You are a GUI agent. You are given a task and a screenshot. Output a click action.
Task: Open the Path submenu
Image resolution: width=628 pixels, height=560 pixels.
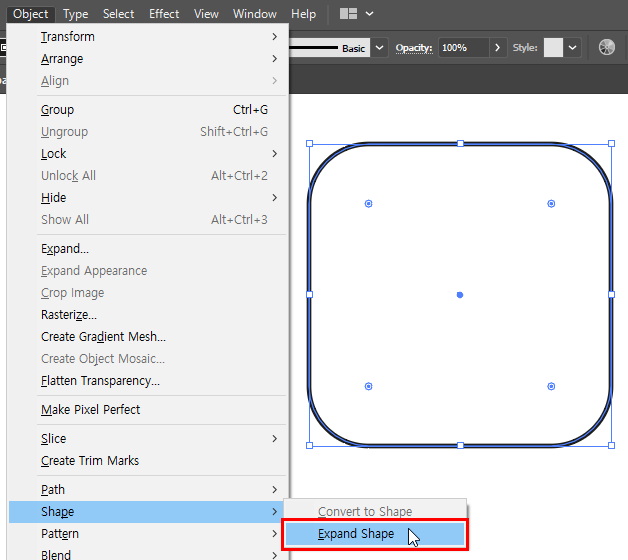(53, 490)
